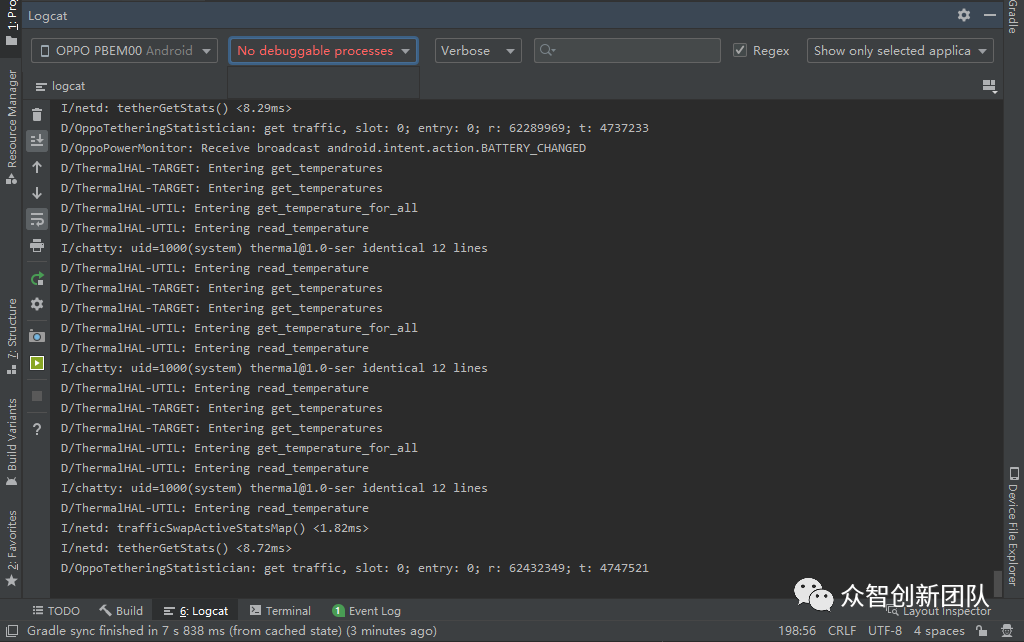This screenshot has width=1024, height=642.
Task: Click the tool windows toggle icon in status bar
Action: pos(12,631)
